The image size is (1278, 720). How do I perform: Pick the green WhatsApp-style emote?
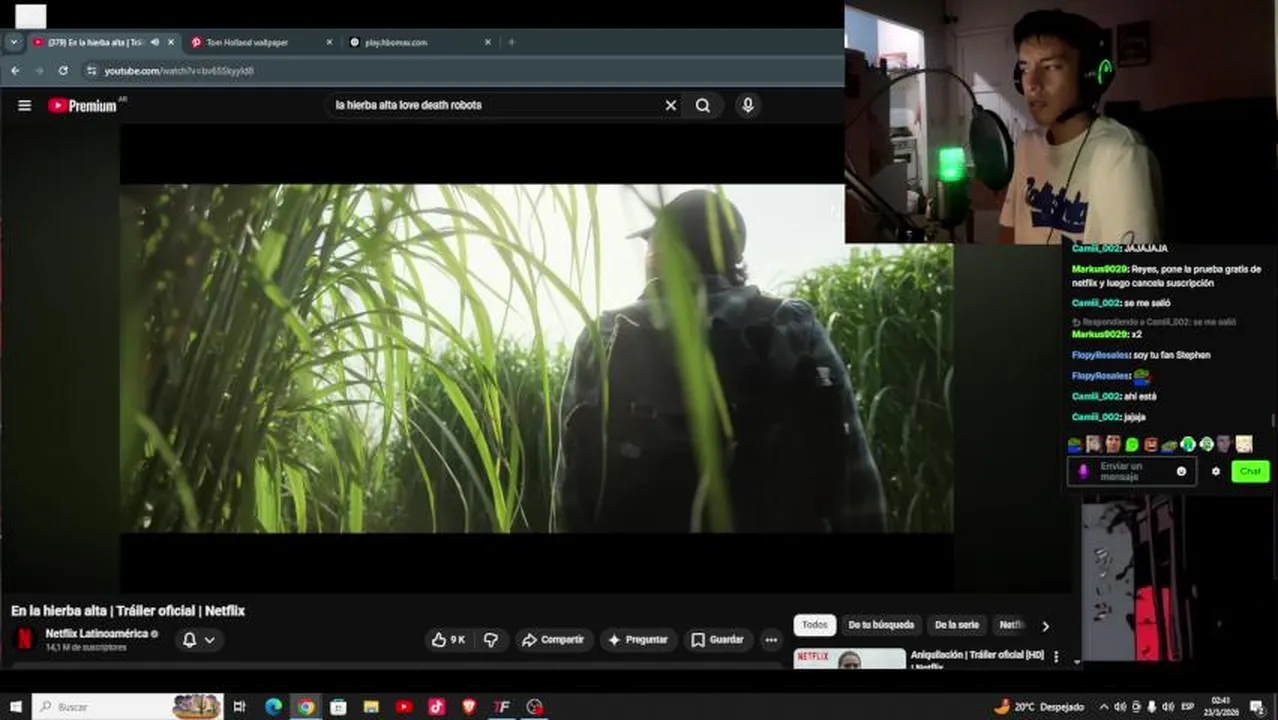click(x=1132, y=444)
